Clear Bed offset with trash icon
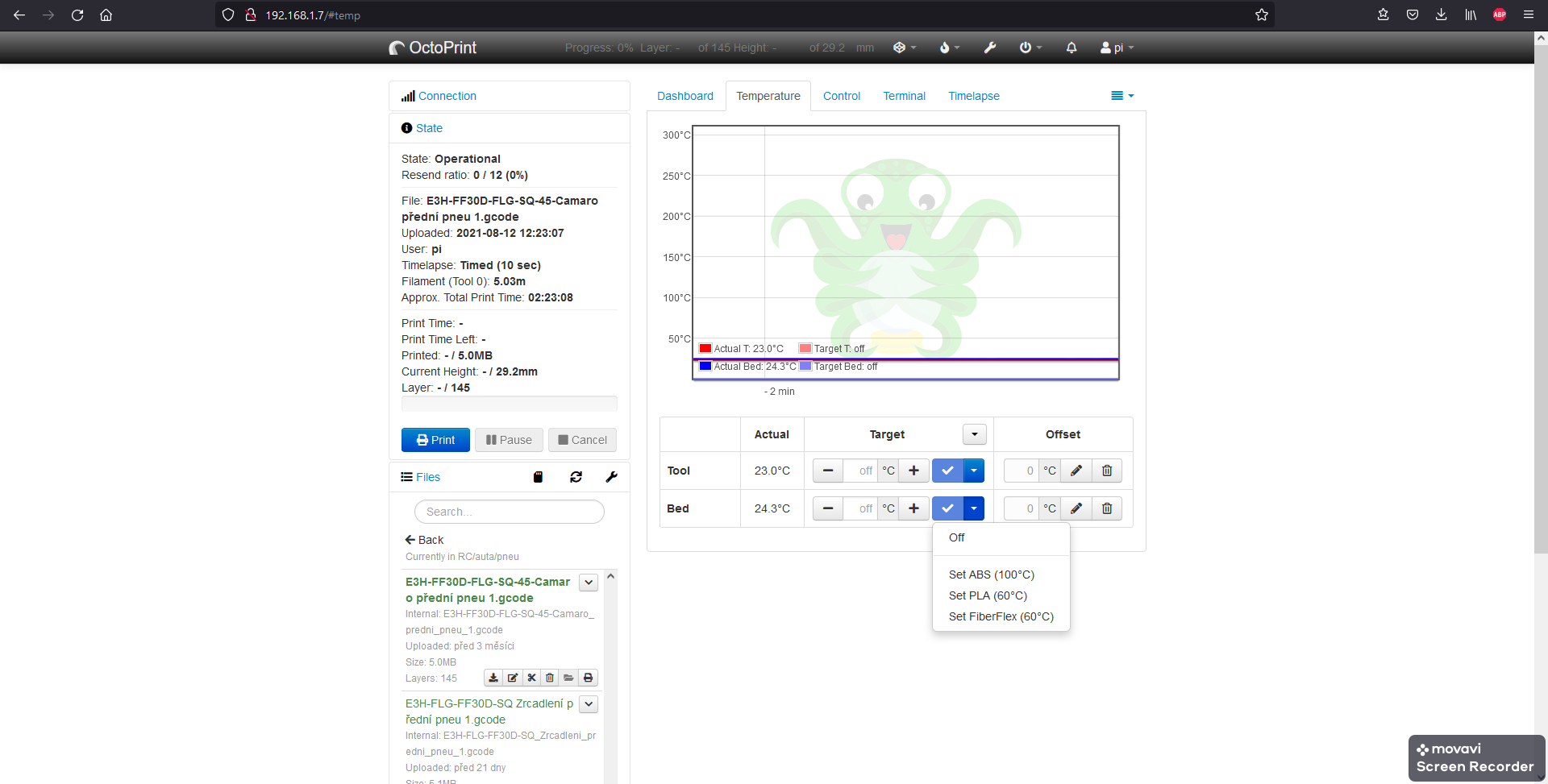 [x=1107, y=508]
